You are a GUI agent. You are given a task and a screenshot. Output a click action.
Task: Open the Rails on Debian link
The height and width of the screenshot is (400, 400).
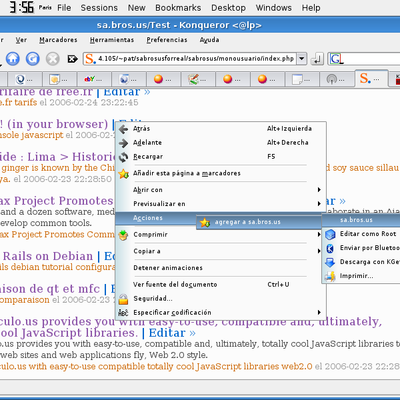(48, 256)
